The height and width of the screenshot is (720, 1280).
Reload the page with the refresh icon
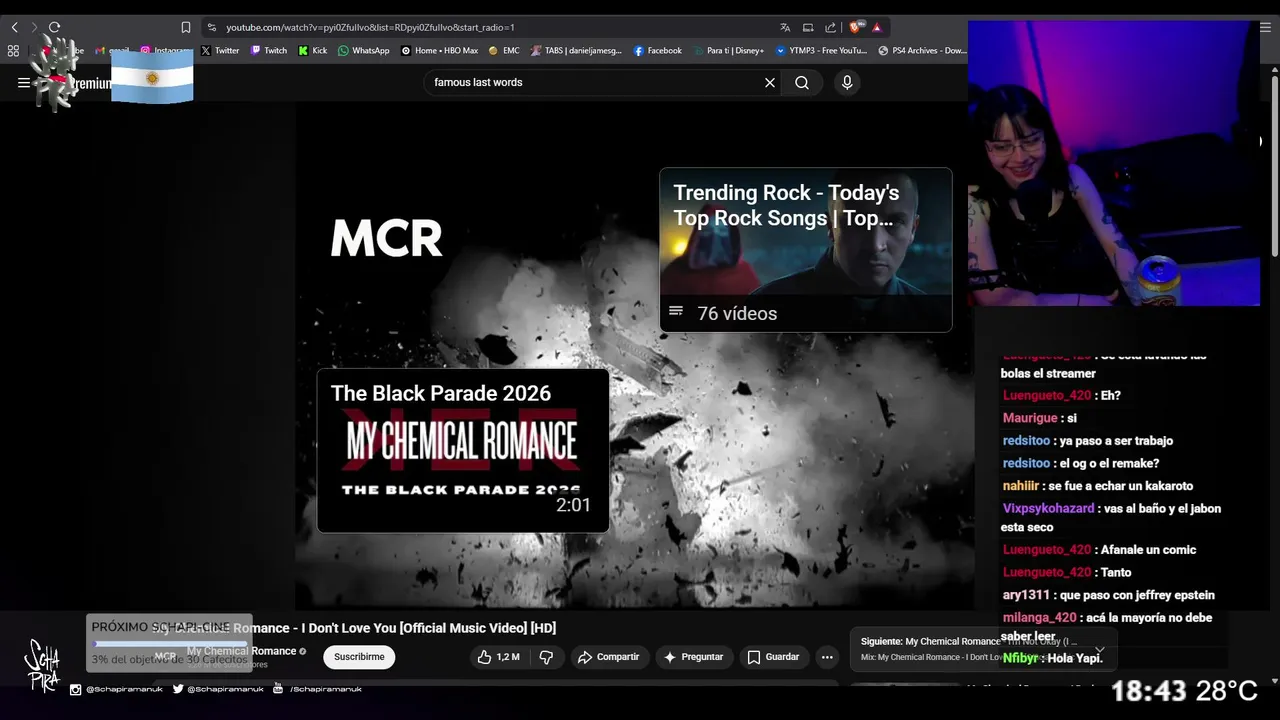pyautogui.click(x=54, y=27)
